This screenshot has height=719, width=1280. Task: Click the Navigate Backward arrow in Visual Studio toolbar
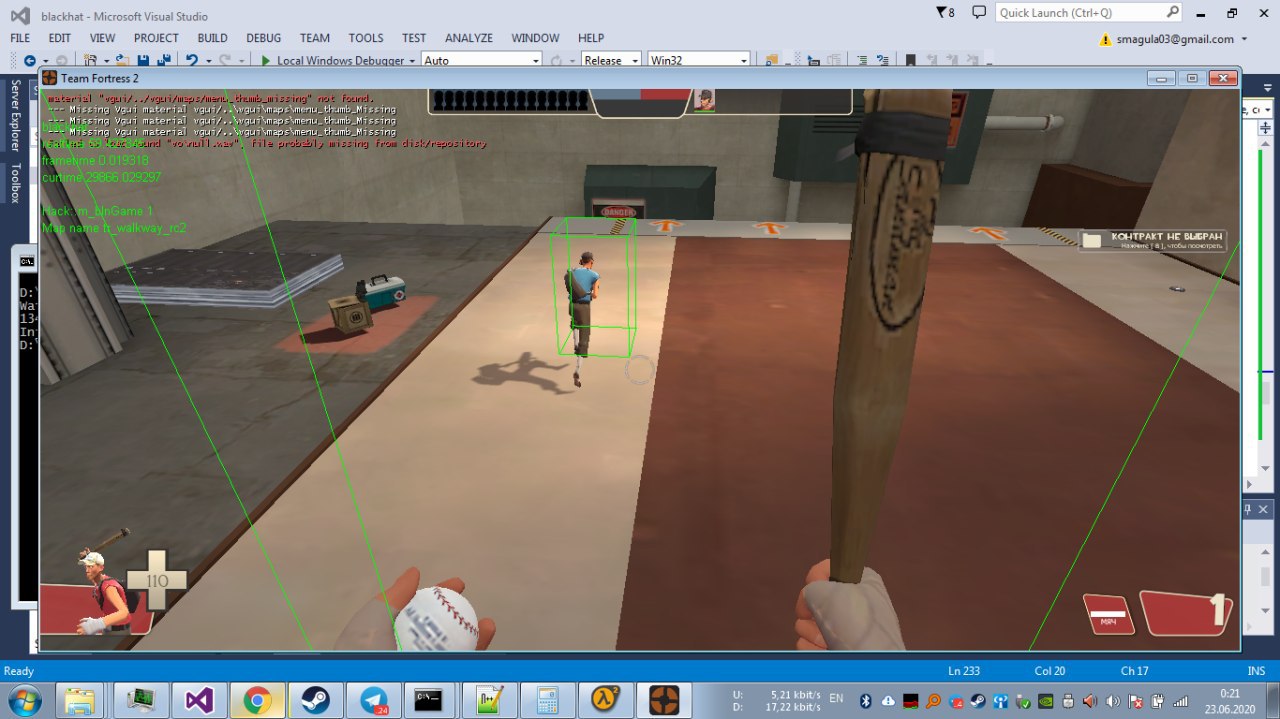tap(30, 61)
